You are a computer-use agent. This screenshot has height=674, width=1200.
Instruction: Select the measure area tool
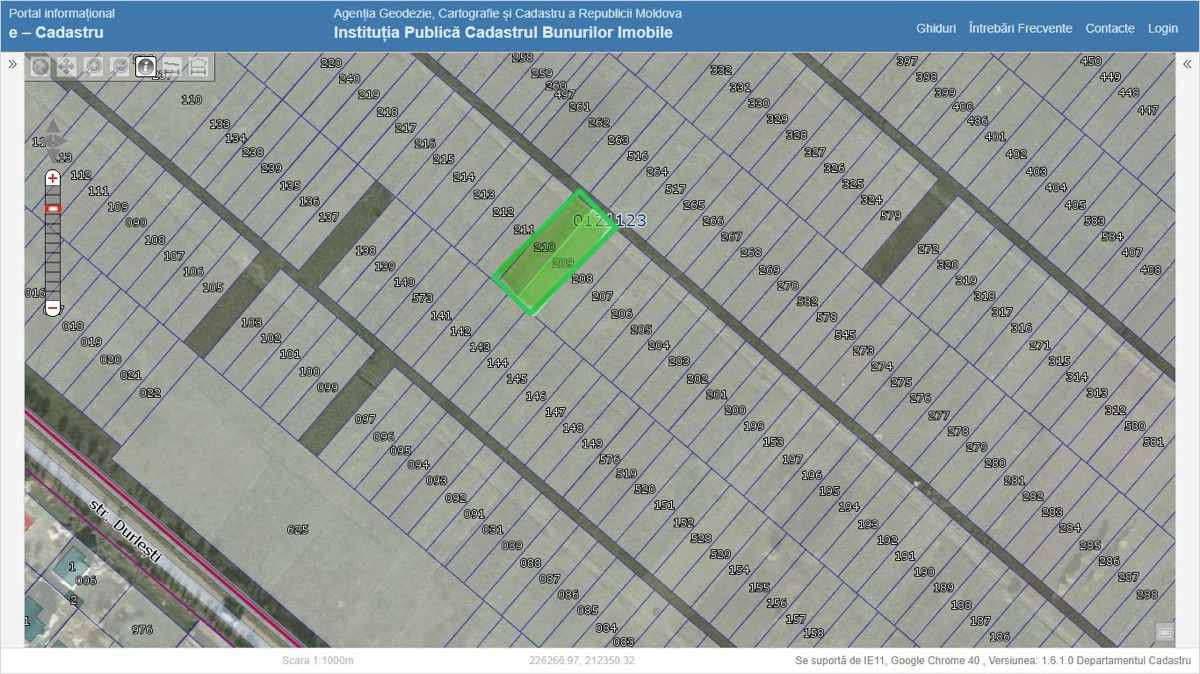(x=199, y=67)
